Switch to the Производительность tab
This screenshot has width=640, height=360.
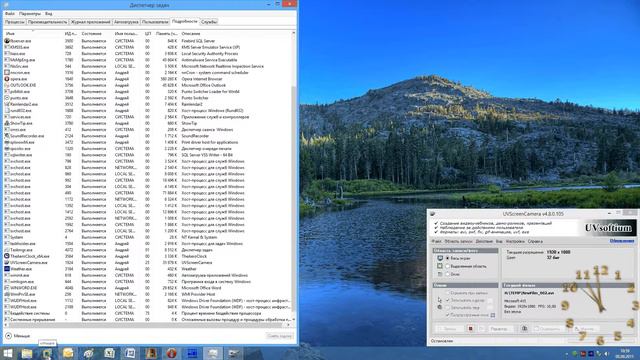(47, 22)
